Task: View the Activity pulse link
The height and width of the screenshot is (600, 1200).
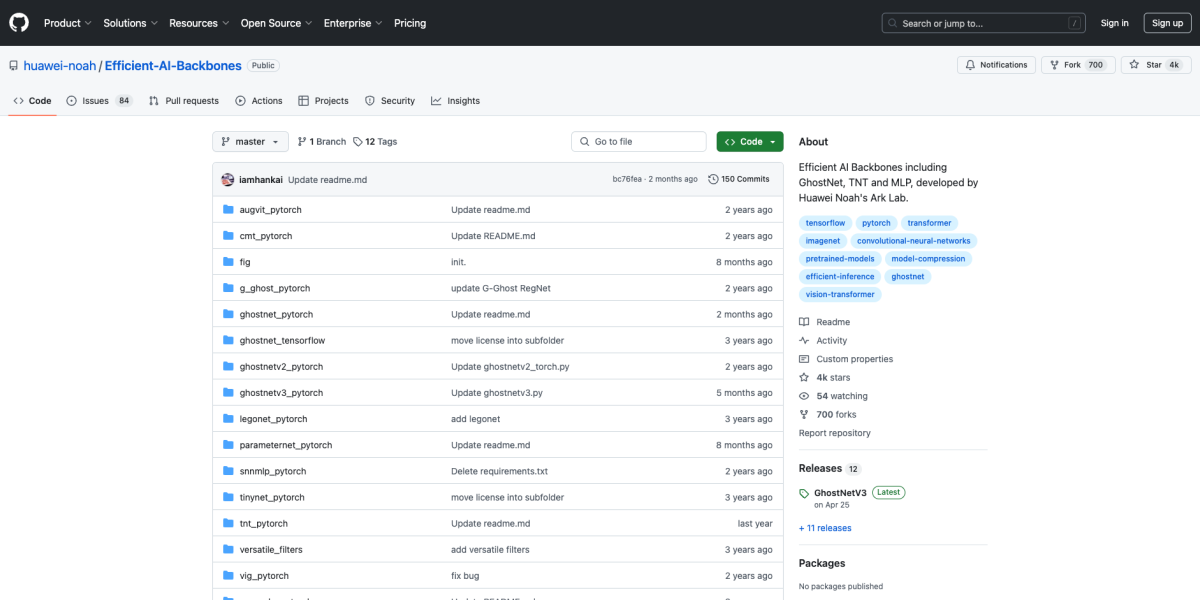Action: coord(831,341)
